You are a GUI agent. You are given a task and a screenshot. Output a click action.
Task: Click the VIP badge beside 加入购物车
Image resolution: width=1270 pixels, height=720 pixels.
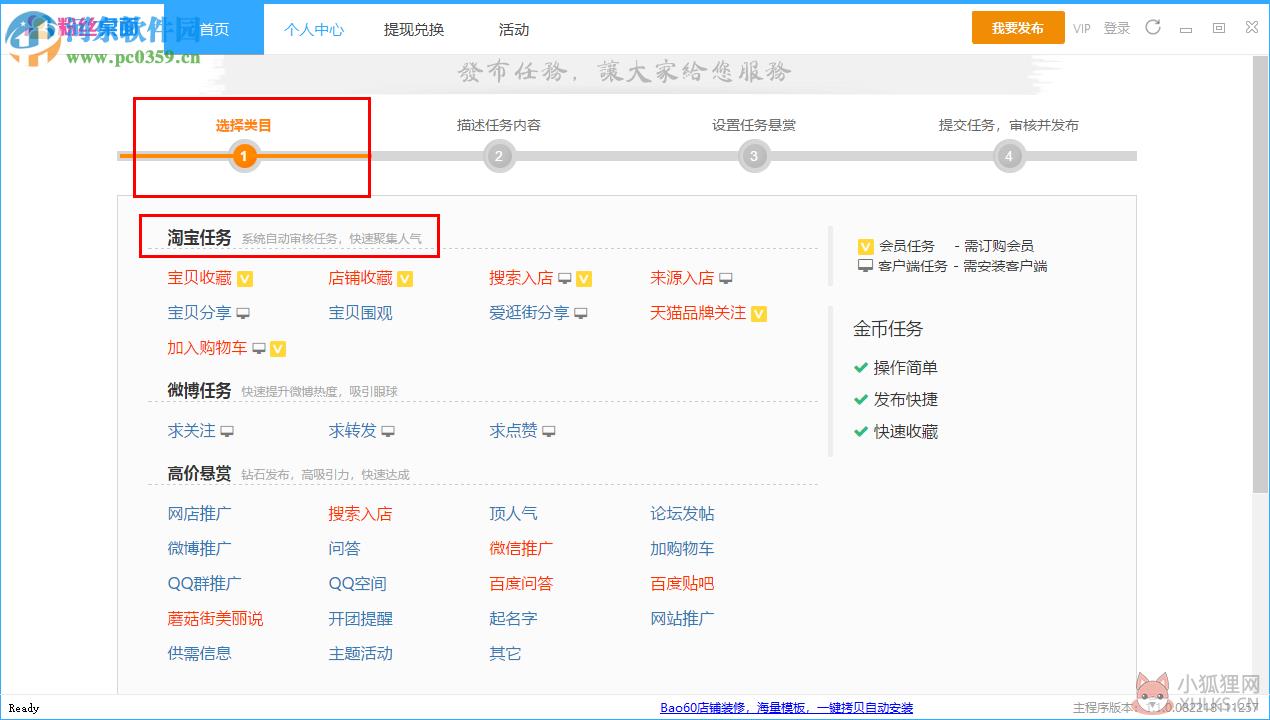pyautogui.click(x=278, y=349)
